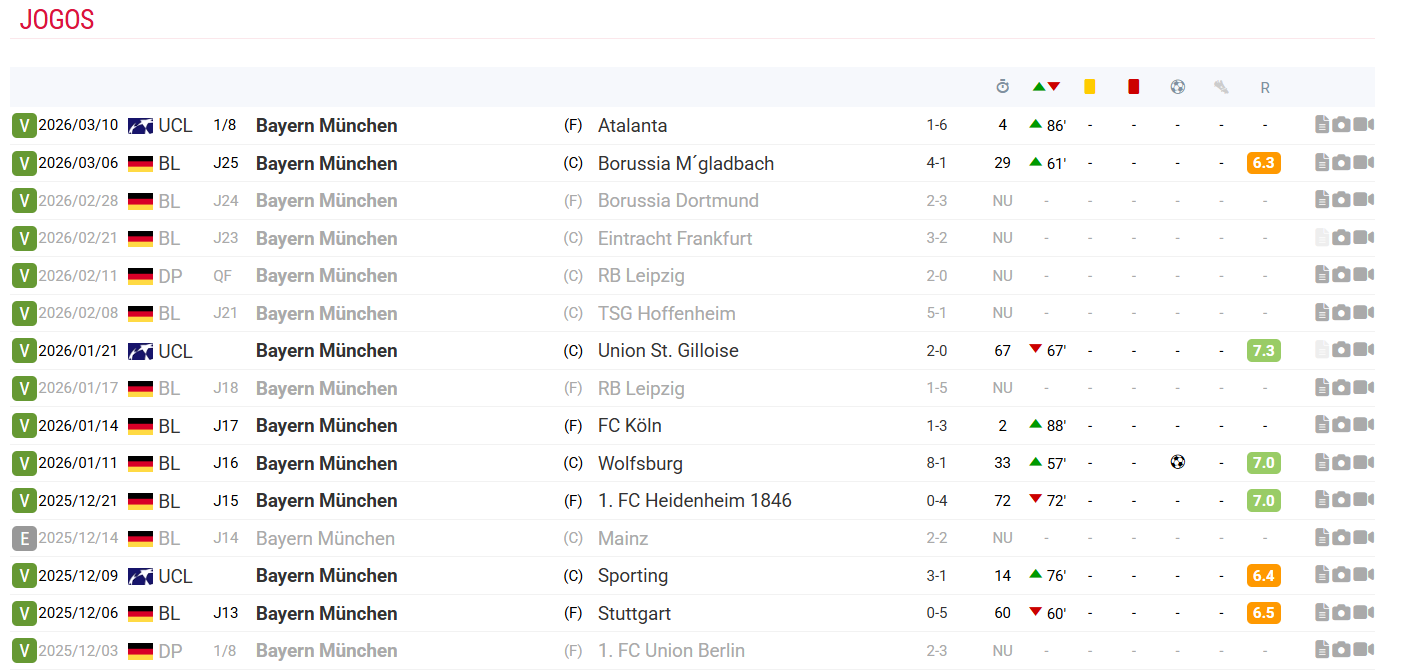
Task: Click the UCL competition label dated 2026/03/10
Action: pos(175,125)
